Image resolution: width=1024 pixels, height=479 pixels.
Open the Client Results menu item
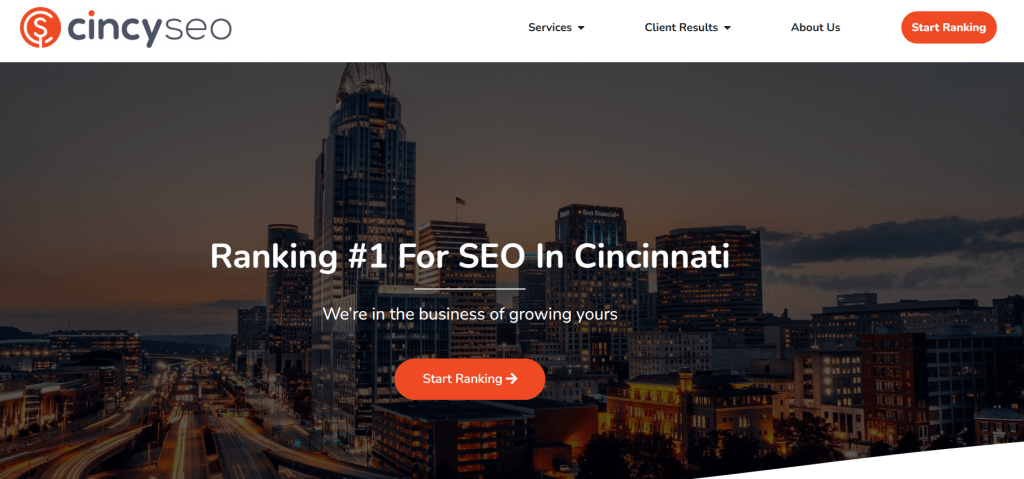pos(681,27)
